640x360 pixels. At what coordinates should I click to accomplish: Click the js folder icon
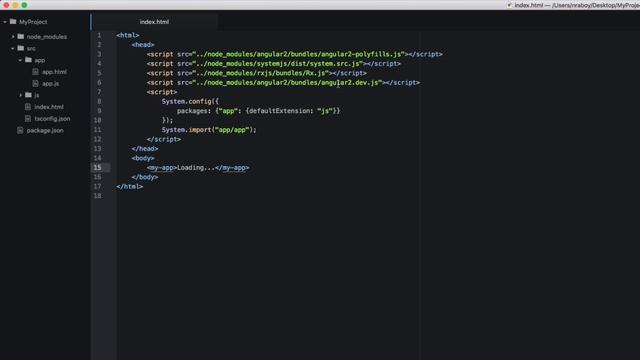[28, 95]
